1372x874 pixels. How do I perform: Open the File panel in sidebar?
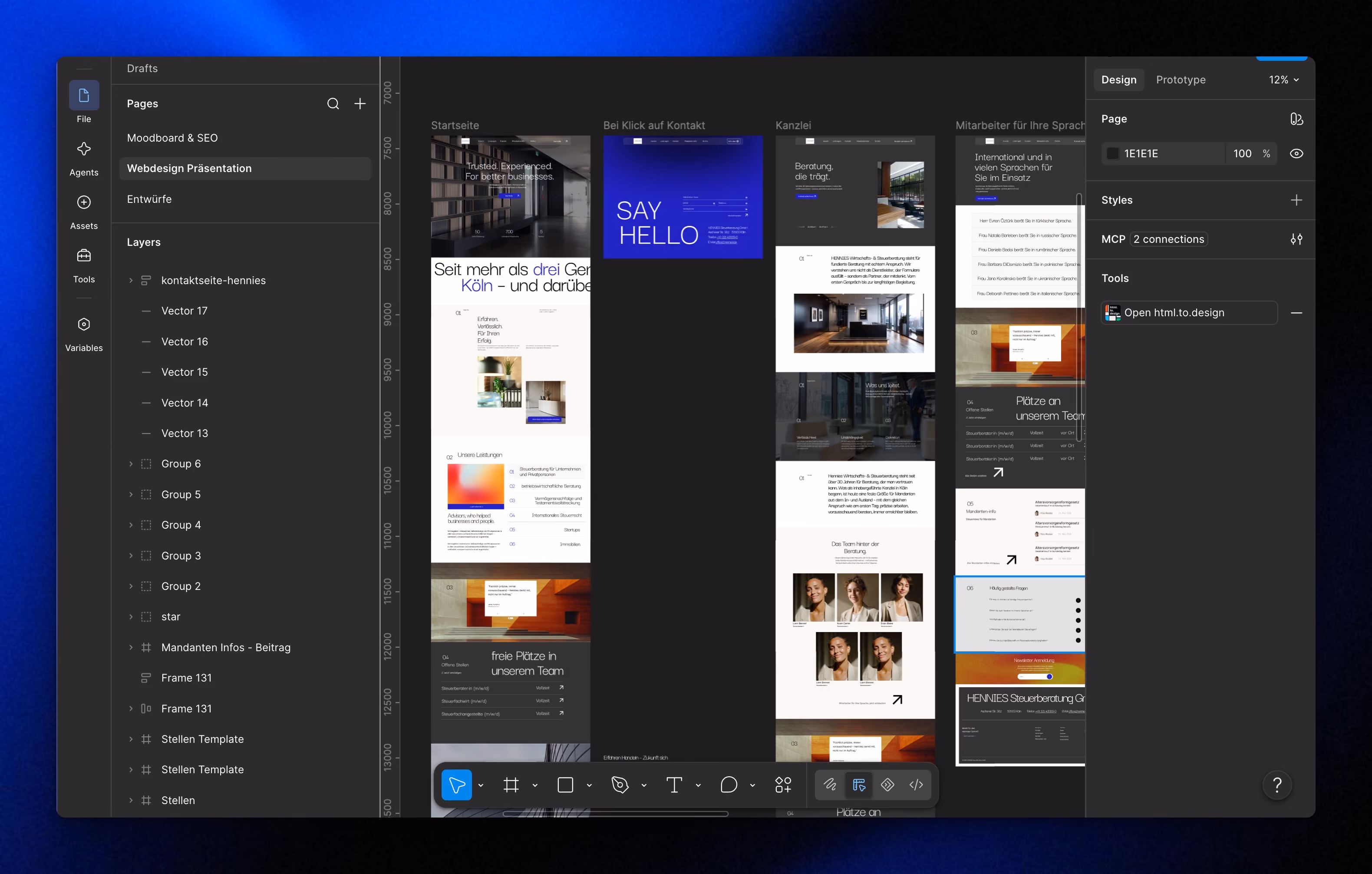tap(84, 103)
